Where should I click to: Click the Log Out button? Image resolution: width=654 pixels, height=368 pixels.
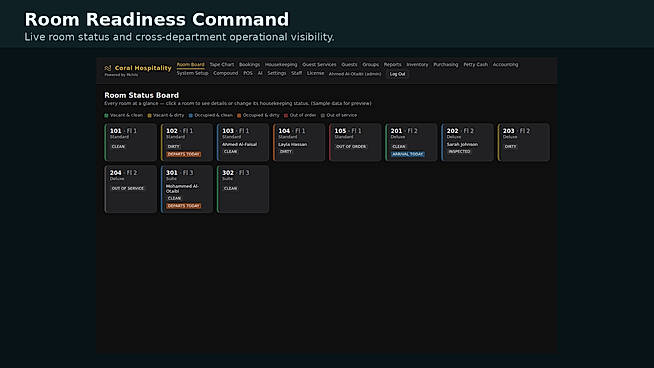coord(397,74)
